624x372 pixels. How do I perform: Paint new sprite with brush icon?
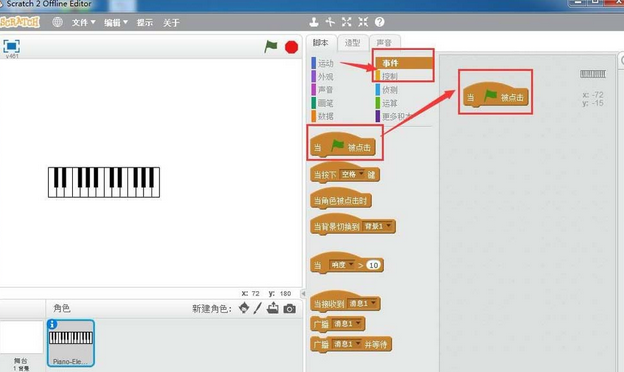click(x=257, y=308)
